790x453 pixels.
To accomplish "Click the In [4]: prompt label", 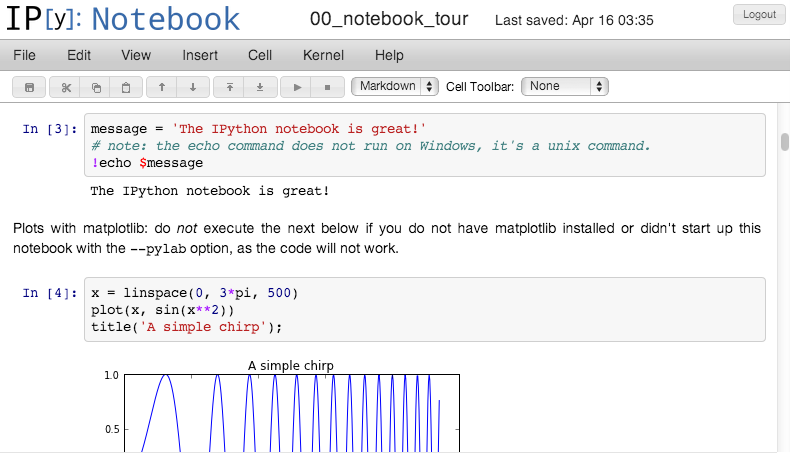I will [x=50, y=293].
